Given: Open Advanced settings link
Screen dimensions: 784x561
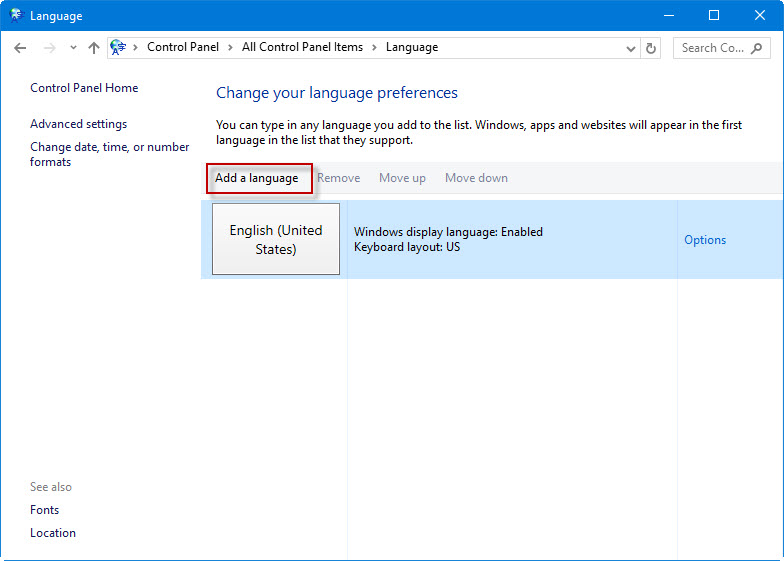Looking at the screenshot, I should tap(78, 124).
